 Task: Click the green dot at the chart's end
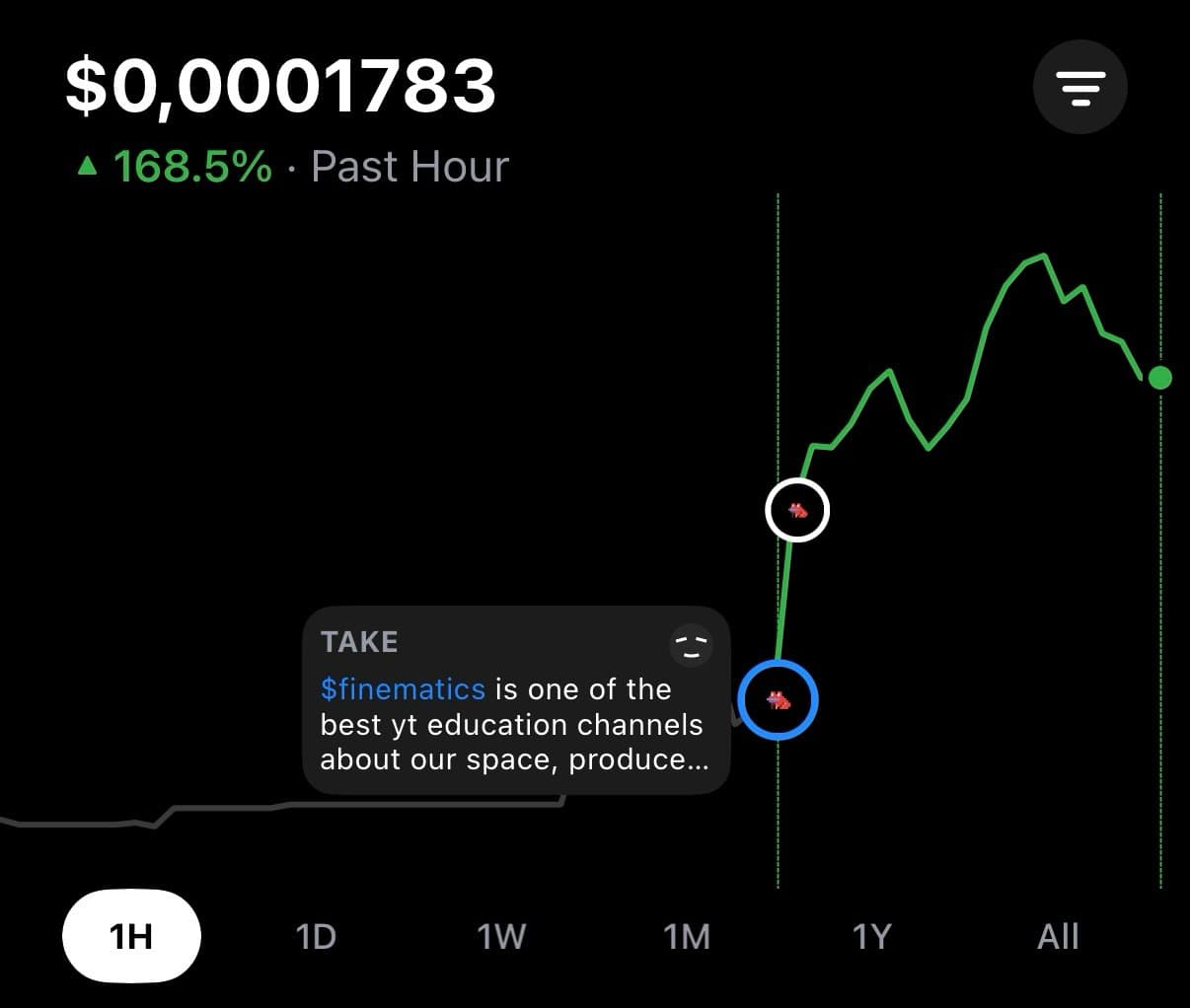coord(1160,377)
